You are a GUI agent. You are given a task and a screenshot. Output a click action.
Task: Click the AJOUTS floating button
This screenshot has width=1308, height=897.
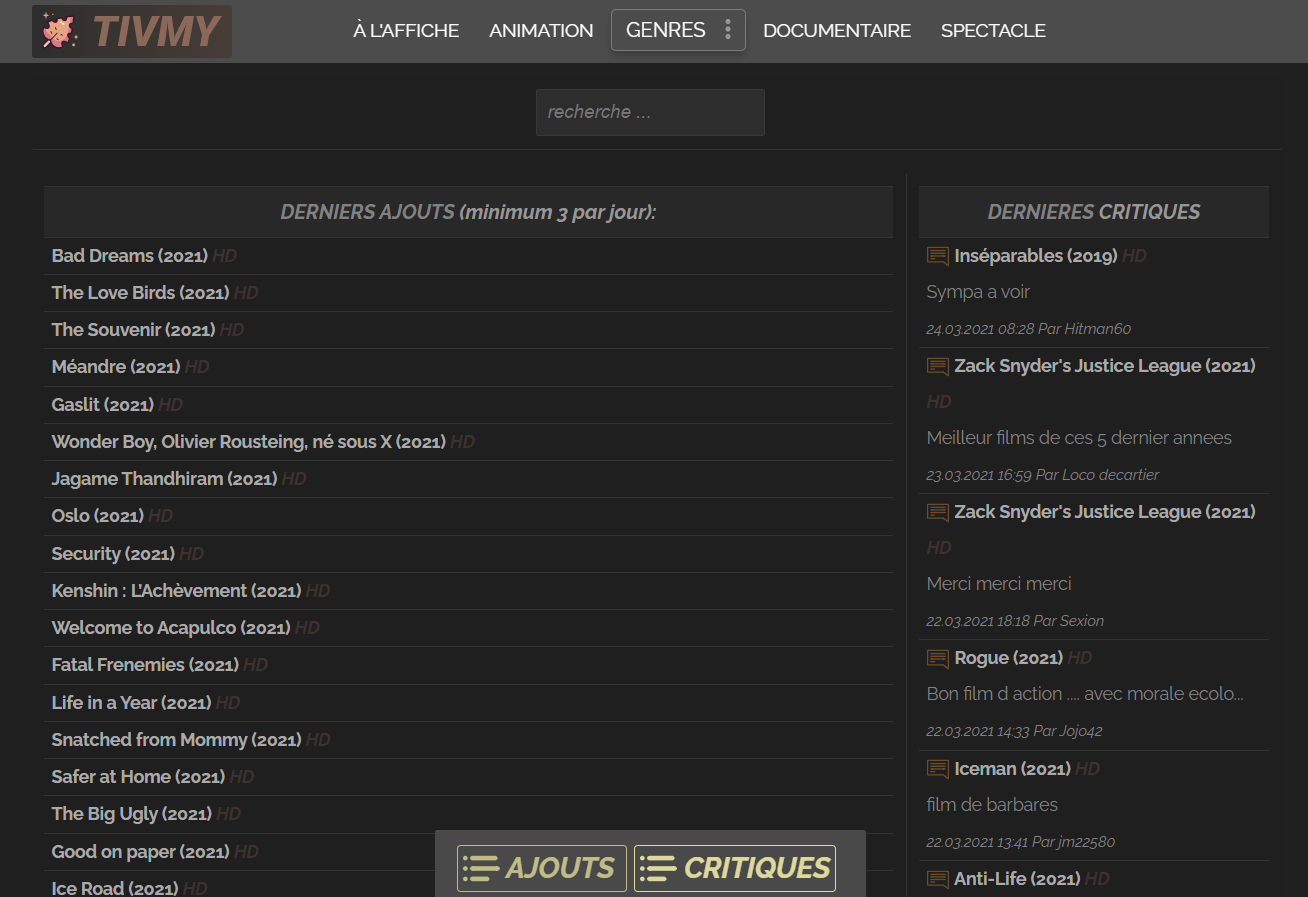[542, 868]
